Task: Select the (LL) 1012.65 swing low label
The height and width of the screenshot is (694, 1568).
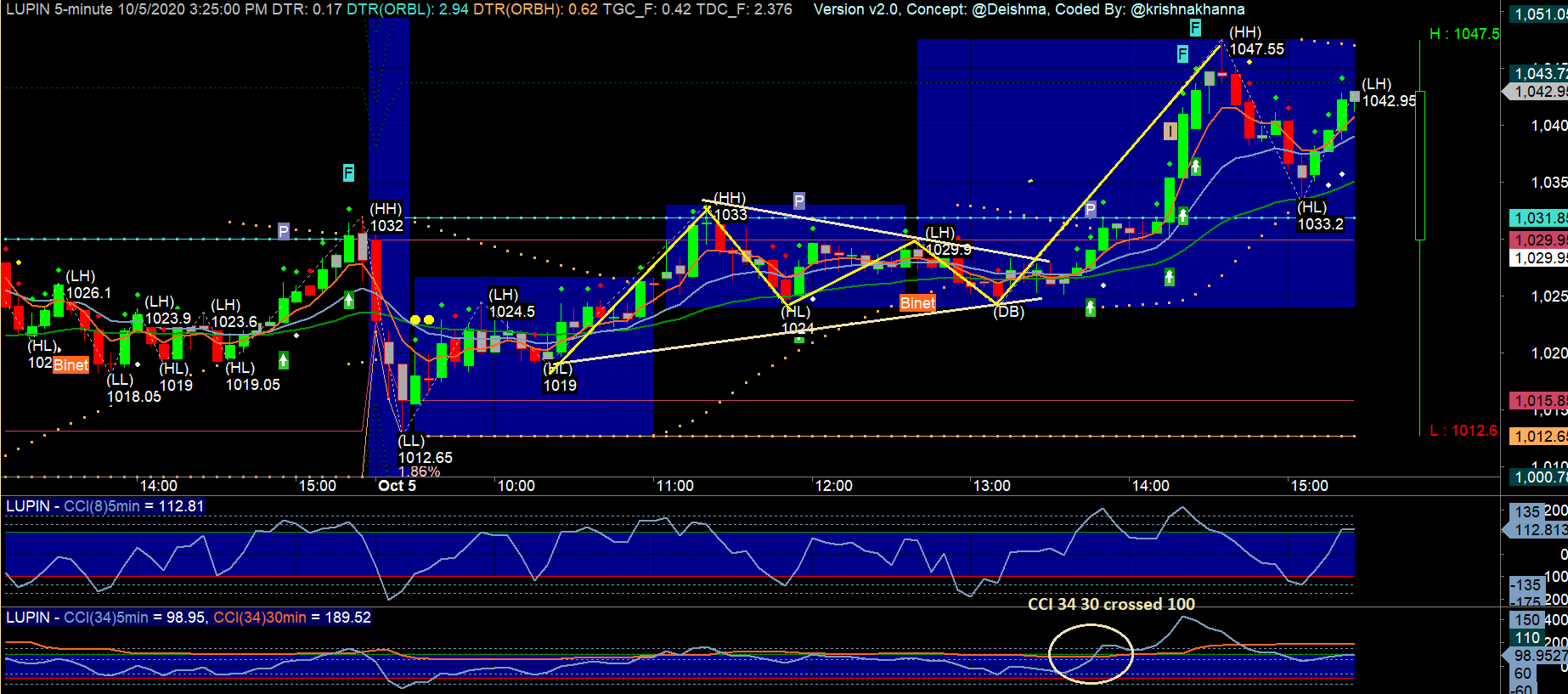Action: 425,449
